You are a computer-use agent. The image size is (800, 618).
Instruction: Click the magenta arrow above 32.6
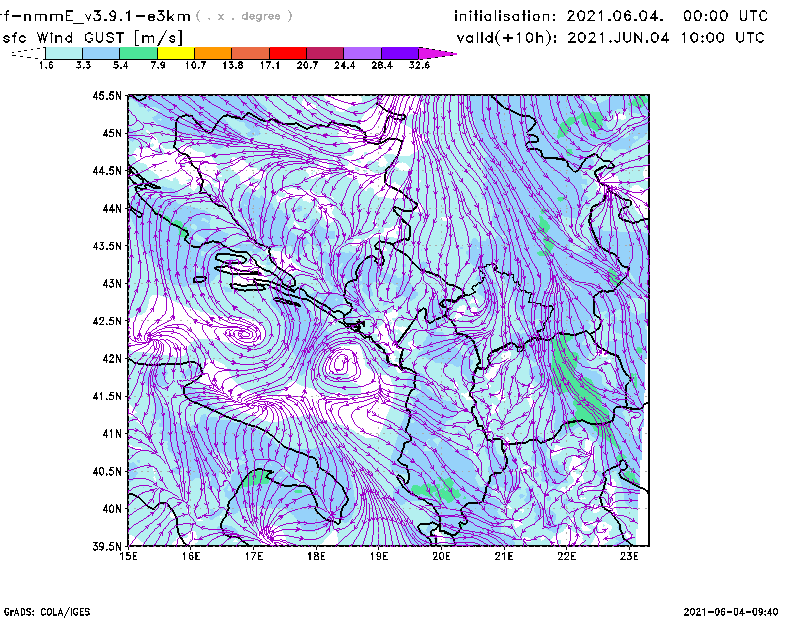(x=437, y=53)
